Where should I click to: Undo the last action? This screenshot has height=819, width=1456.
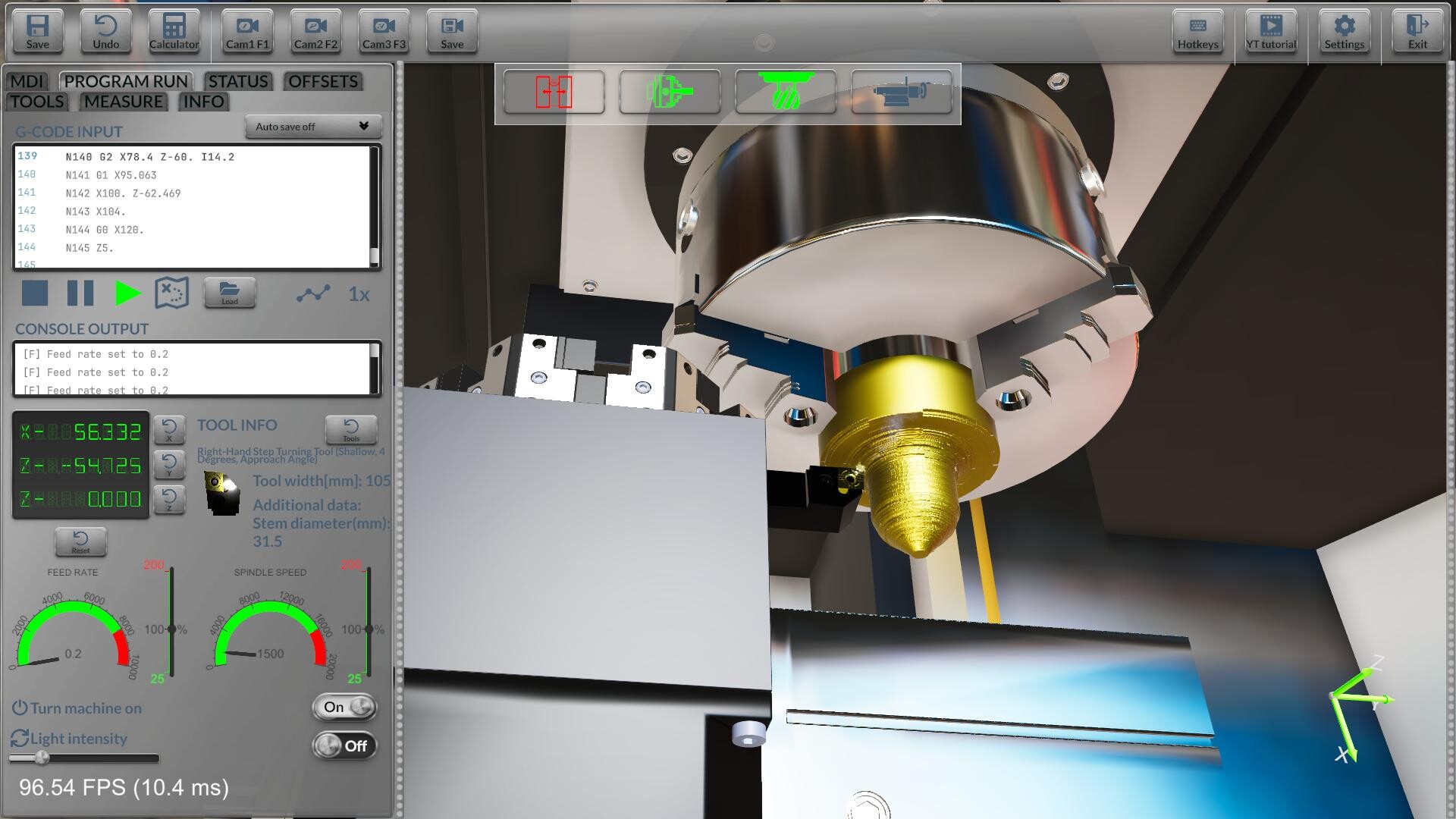(105, 32)
